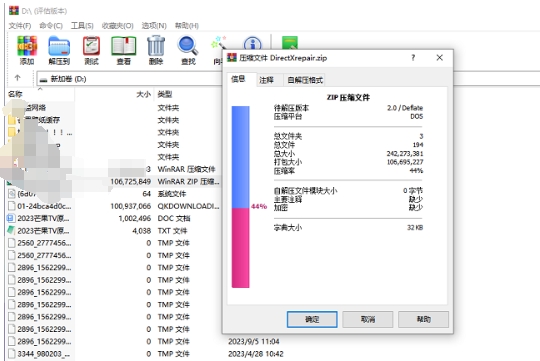Screen dimensions: 540x361
Task: Open the File (文件) menu
Action: [x=20, y=25]
